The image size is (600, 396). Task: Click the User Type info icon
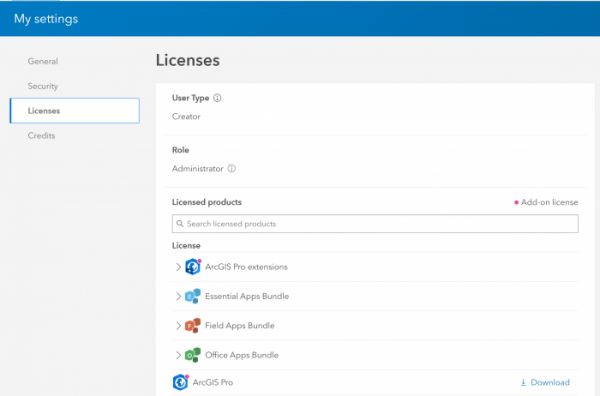(217, 98)
